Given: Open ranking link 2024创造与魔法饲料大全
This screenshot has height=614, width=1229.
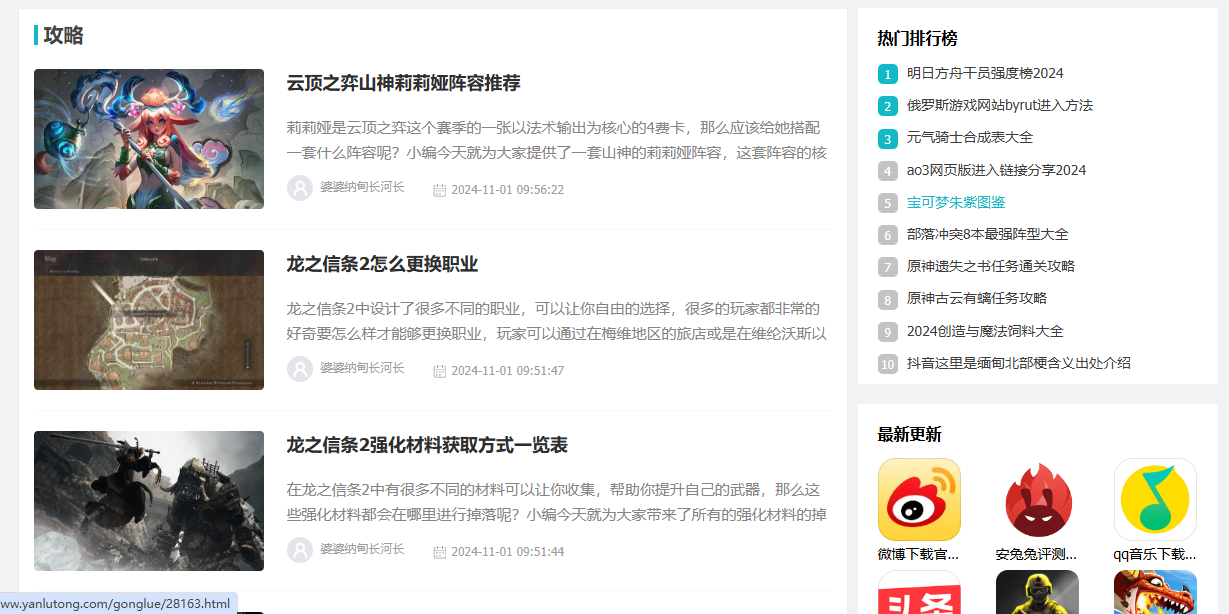Looking at the screenshot, I should coord(985,331).
